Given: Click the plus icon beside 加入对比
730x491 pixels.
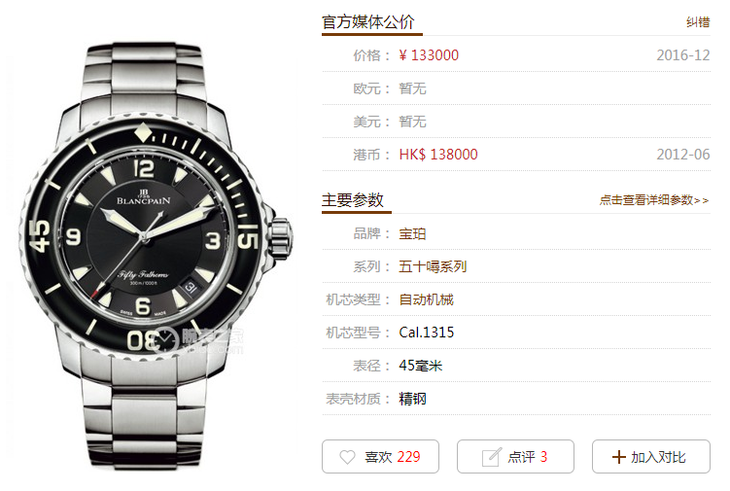Looking at the screenshot, I should tap(618, 457).
